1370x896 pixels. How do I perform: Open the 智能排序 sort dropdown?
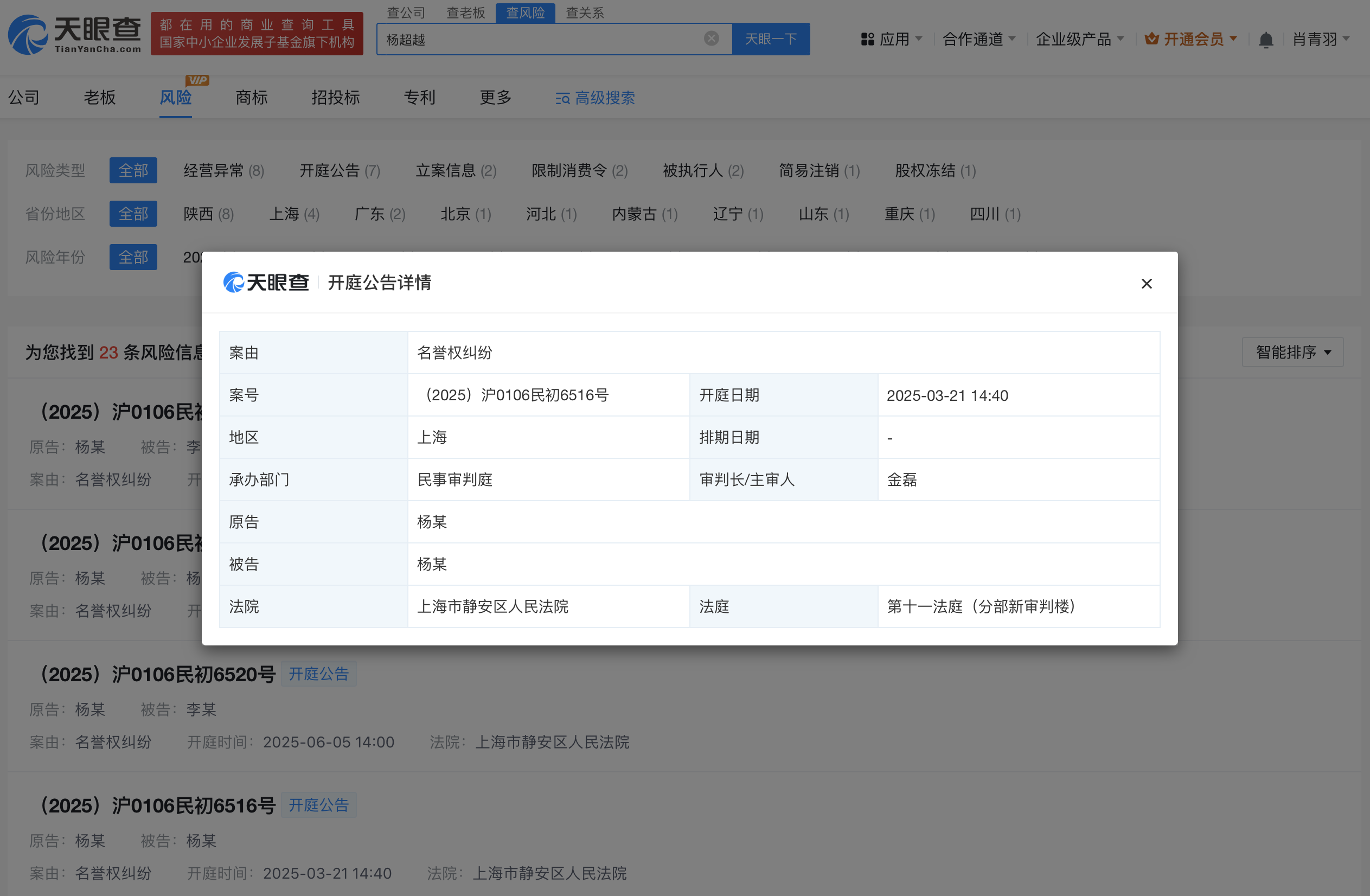click(x=1292, y=352)
